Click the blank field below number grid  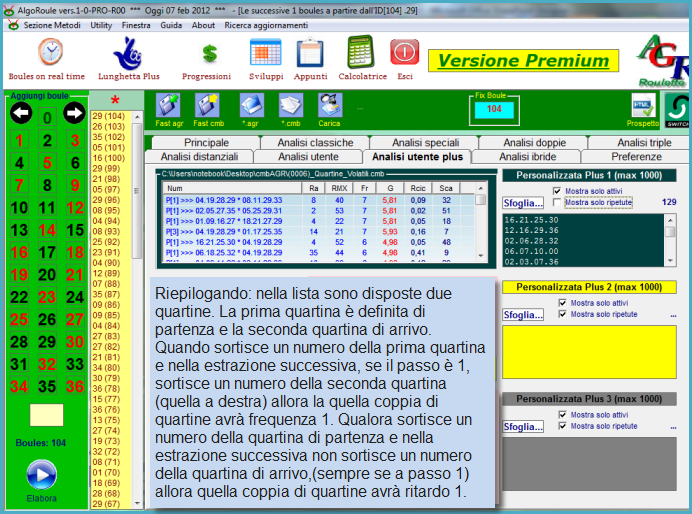click(x=46, y=415)
